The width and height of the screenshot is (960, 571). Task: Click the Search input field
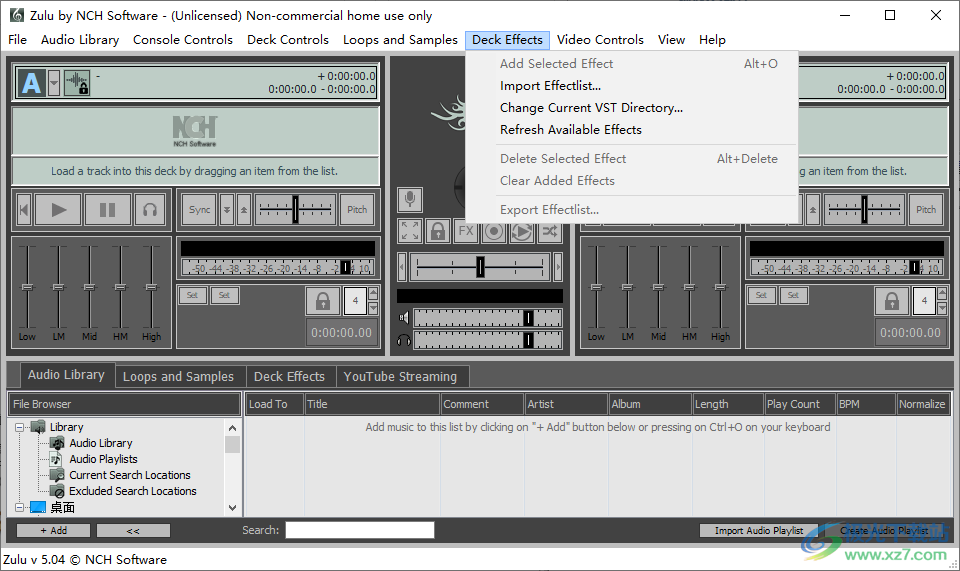coord(360,530)
